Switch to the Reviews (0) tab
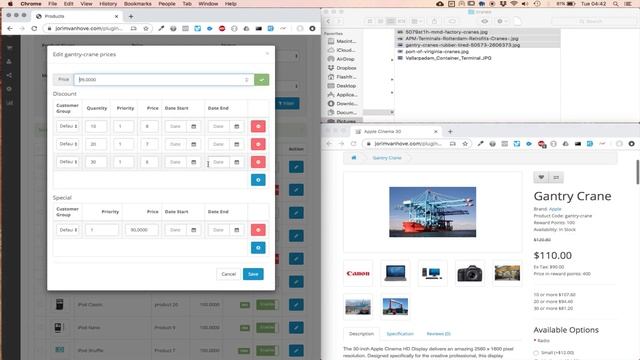 coord(438,334)
